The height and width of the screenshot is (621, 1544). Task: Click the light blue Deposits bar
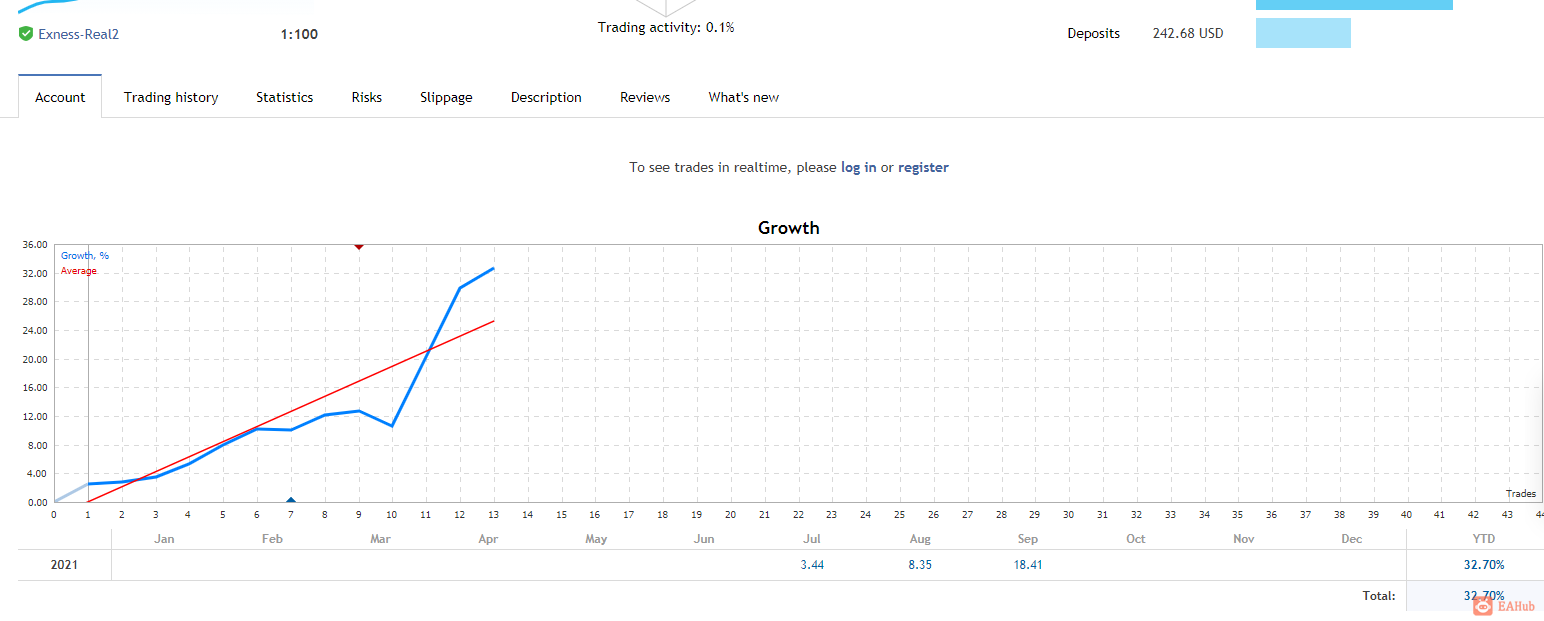(x=1303, y=33)
